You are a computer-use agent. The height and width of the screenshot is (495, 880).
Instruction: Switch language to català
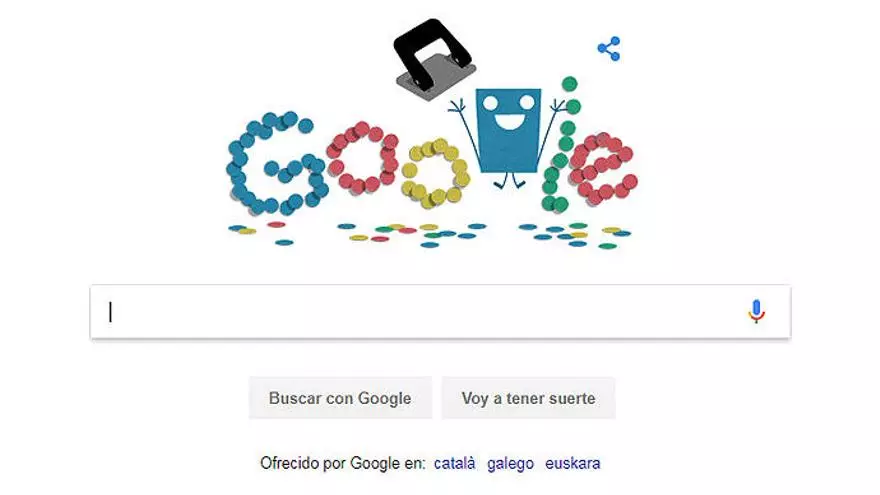point(455,463)
